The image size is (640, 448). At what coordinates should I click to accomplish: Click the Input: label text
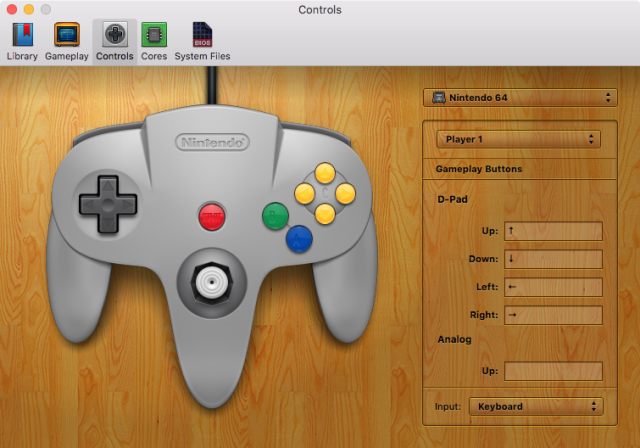click(x=447, y=407)
